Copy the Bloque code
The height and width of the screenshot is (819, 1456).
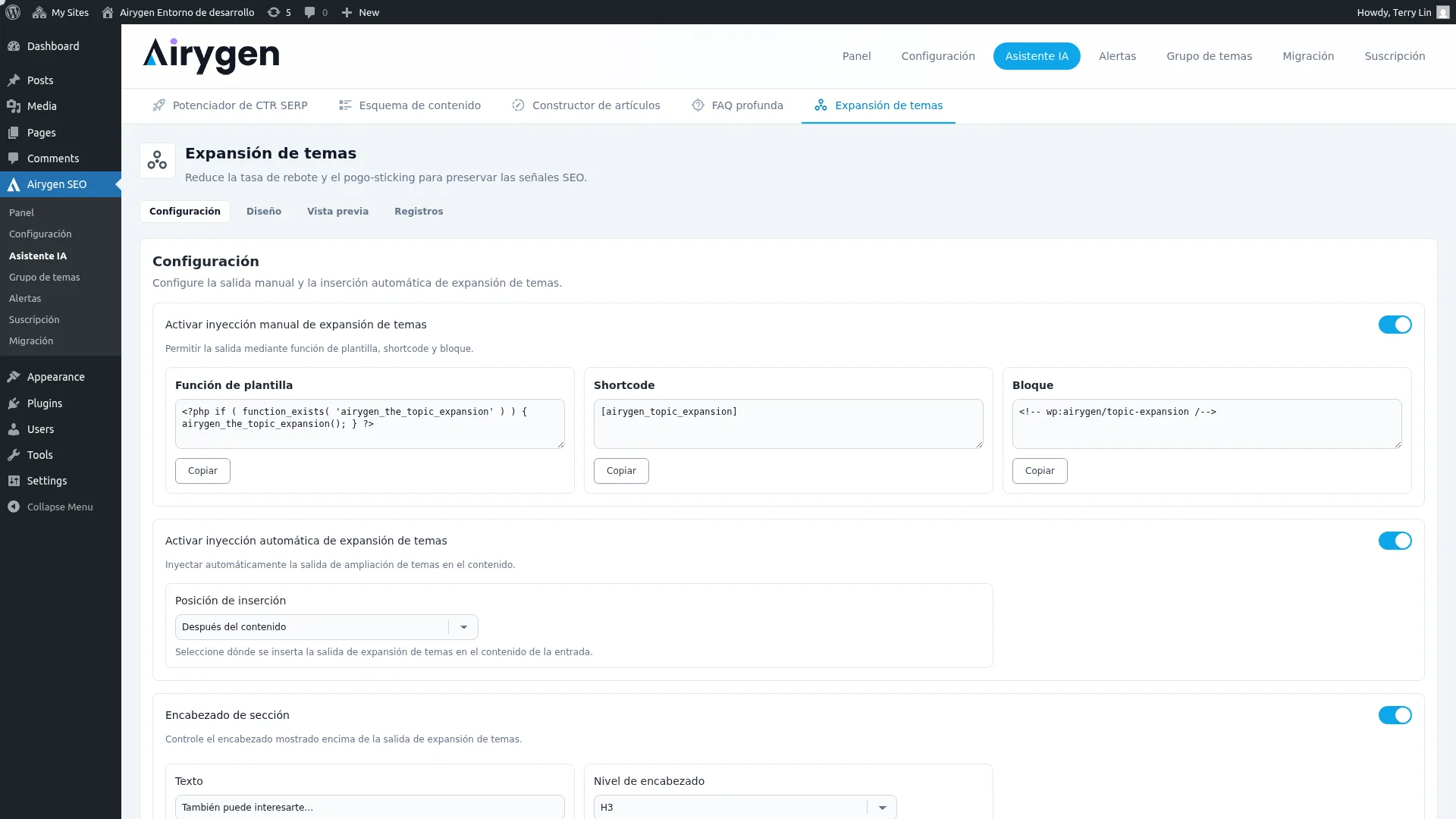point(1040,471)
